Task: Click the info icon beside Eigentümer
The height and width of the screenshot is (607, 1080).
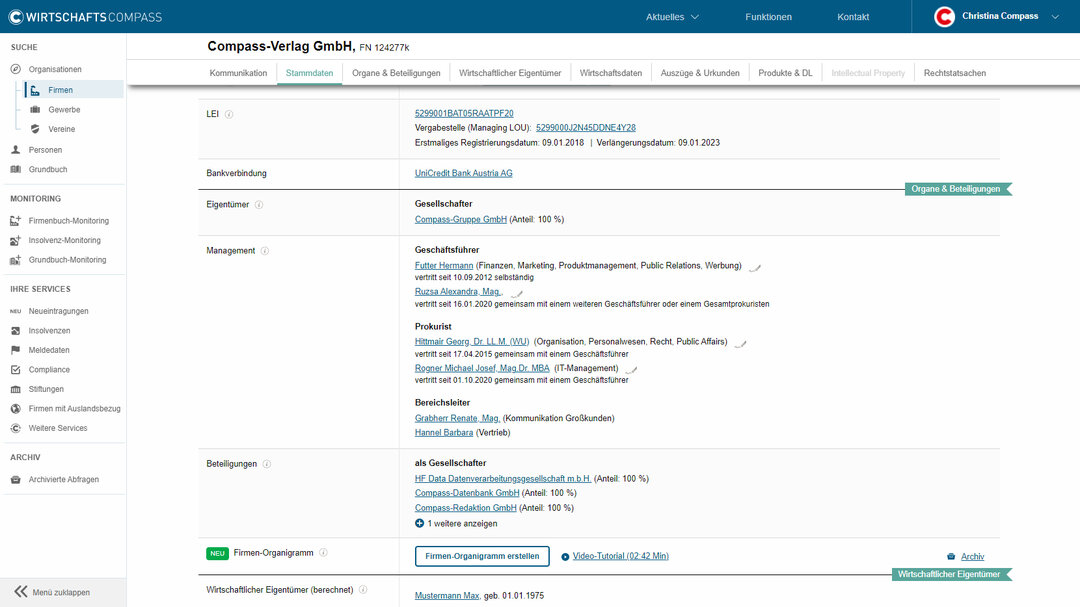Action: [259, 205]
